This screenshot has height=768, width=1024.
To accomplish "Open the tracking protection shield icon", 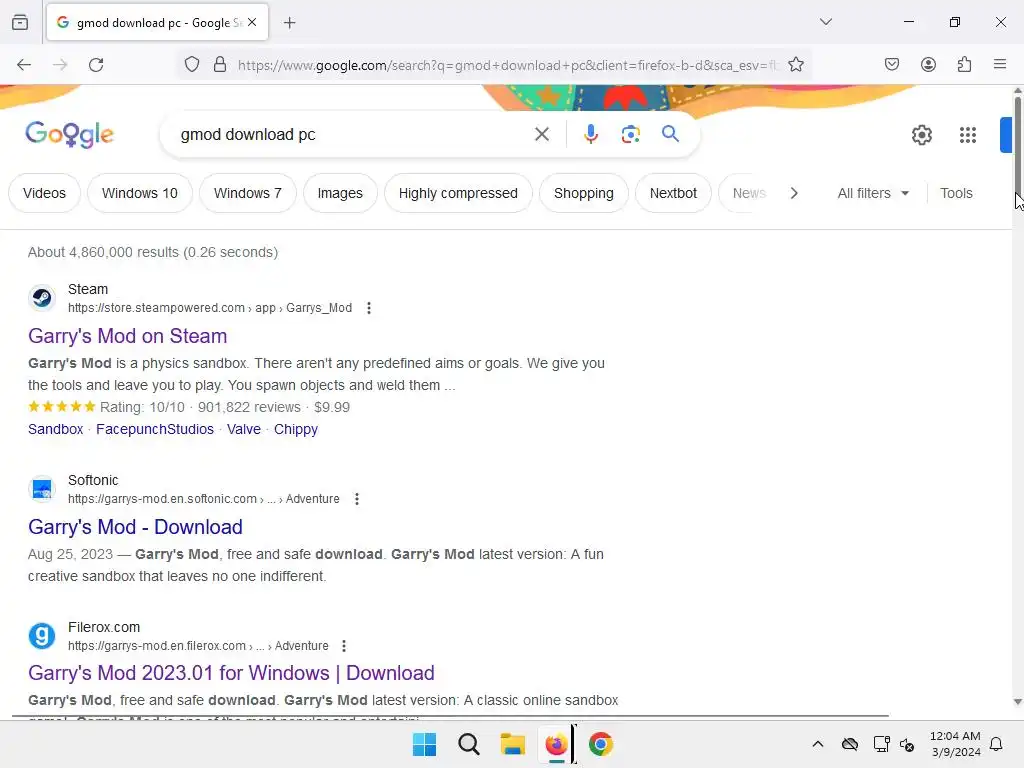I will (191, 65).
